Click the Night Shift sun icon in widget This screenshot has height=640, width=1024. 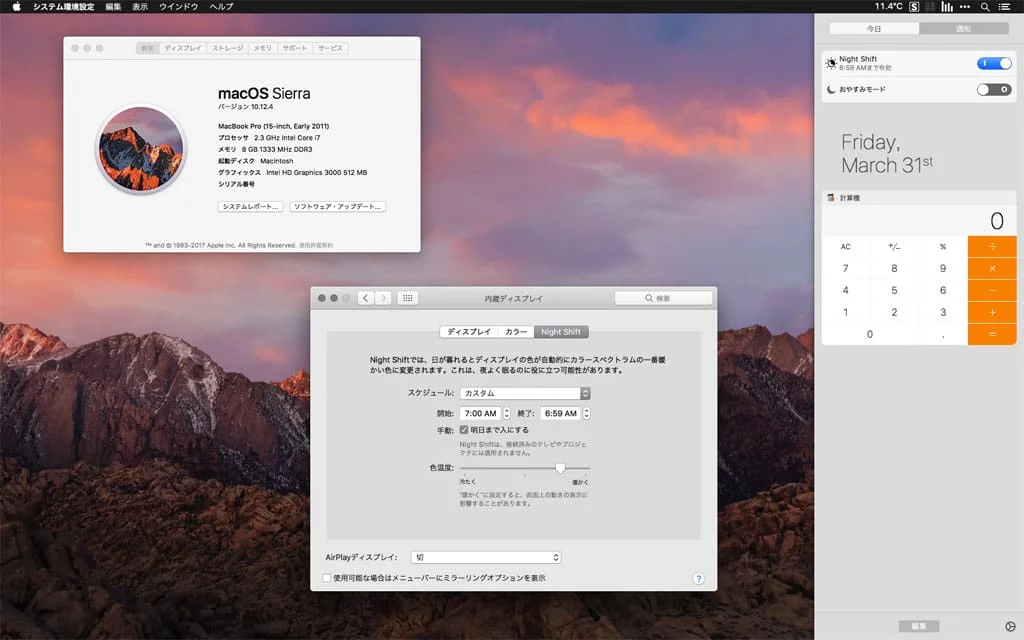831,63
